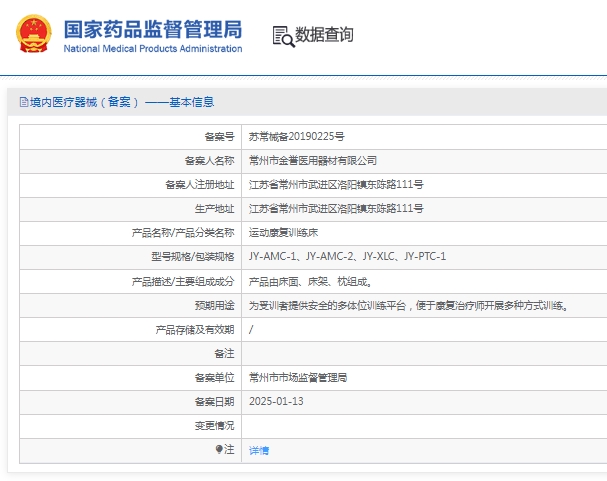Select company 常州市金誉医用器材有限公司

(313, 161)
